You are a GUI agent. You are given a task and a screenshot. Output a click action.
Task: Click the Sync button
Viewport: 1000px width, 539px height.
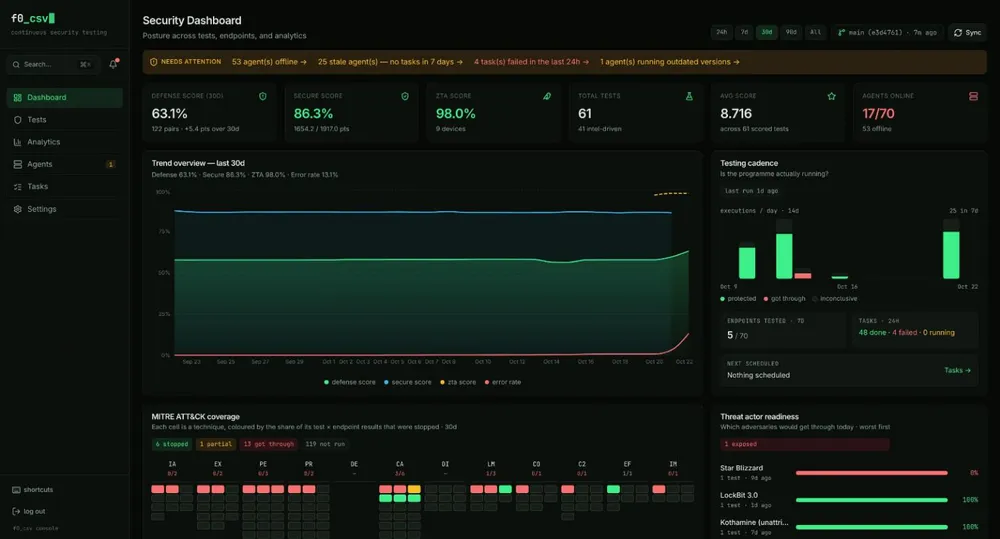tap(967, 33)
